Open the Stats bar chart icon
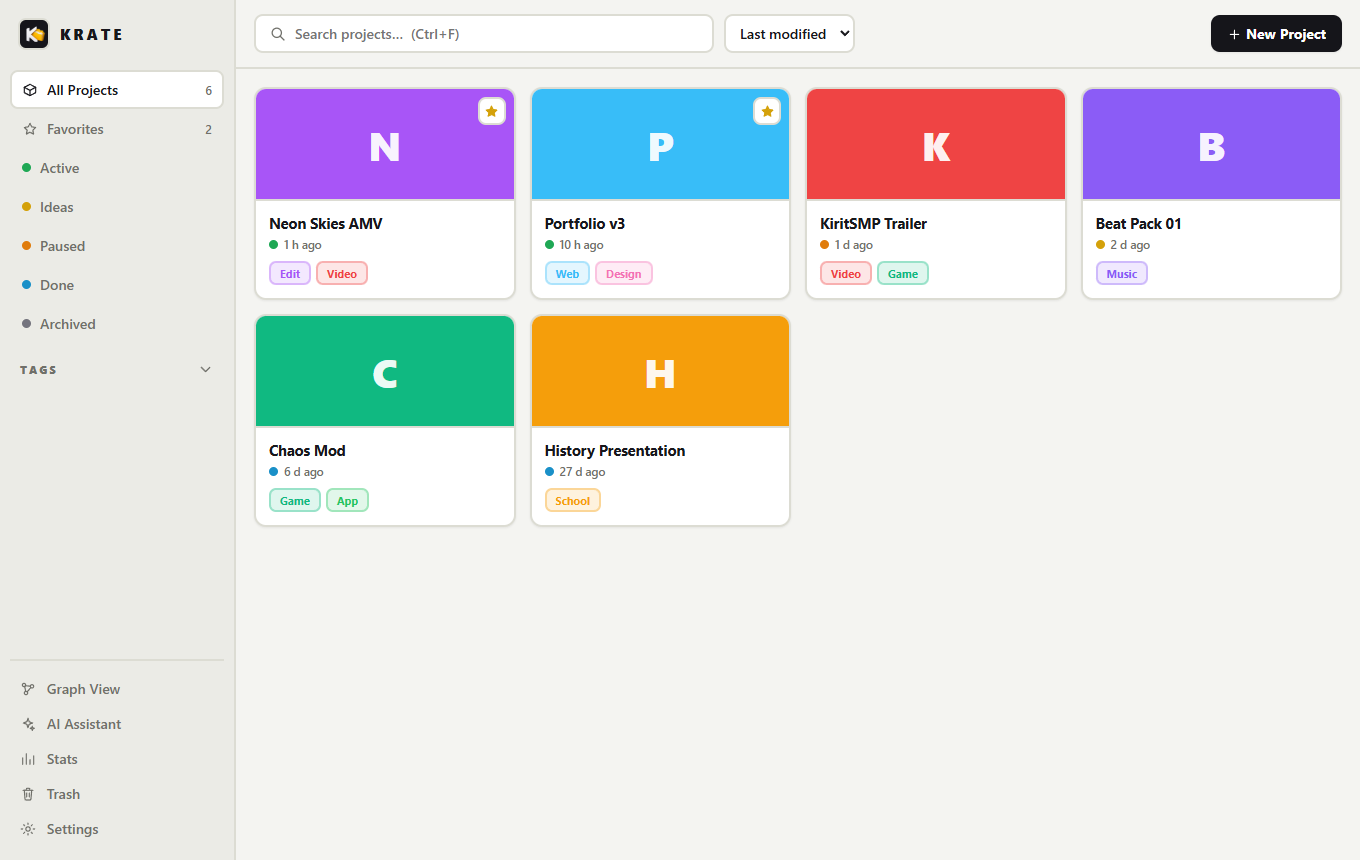The image size is (1360, 860). click(28, 759)
